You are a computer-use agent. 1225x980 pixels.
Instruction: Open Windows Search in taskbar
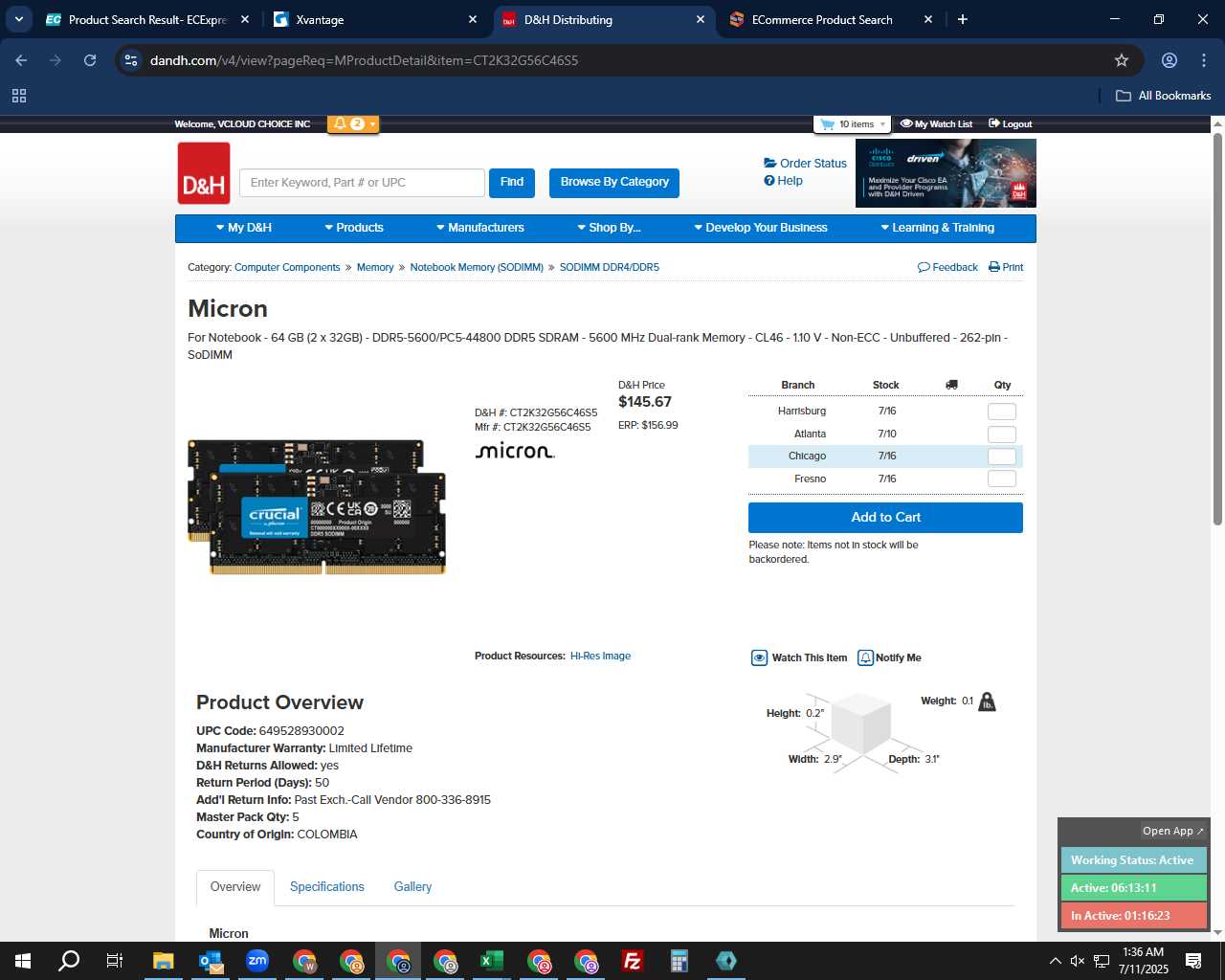coord(69,961)
